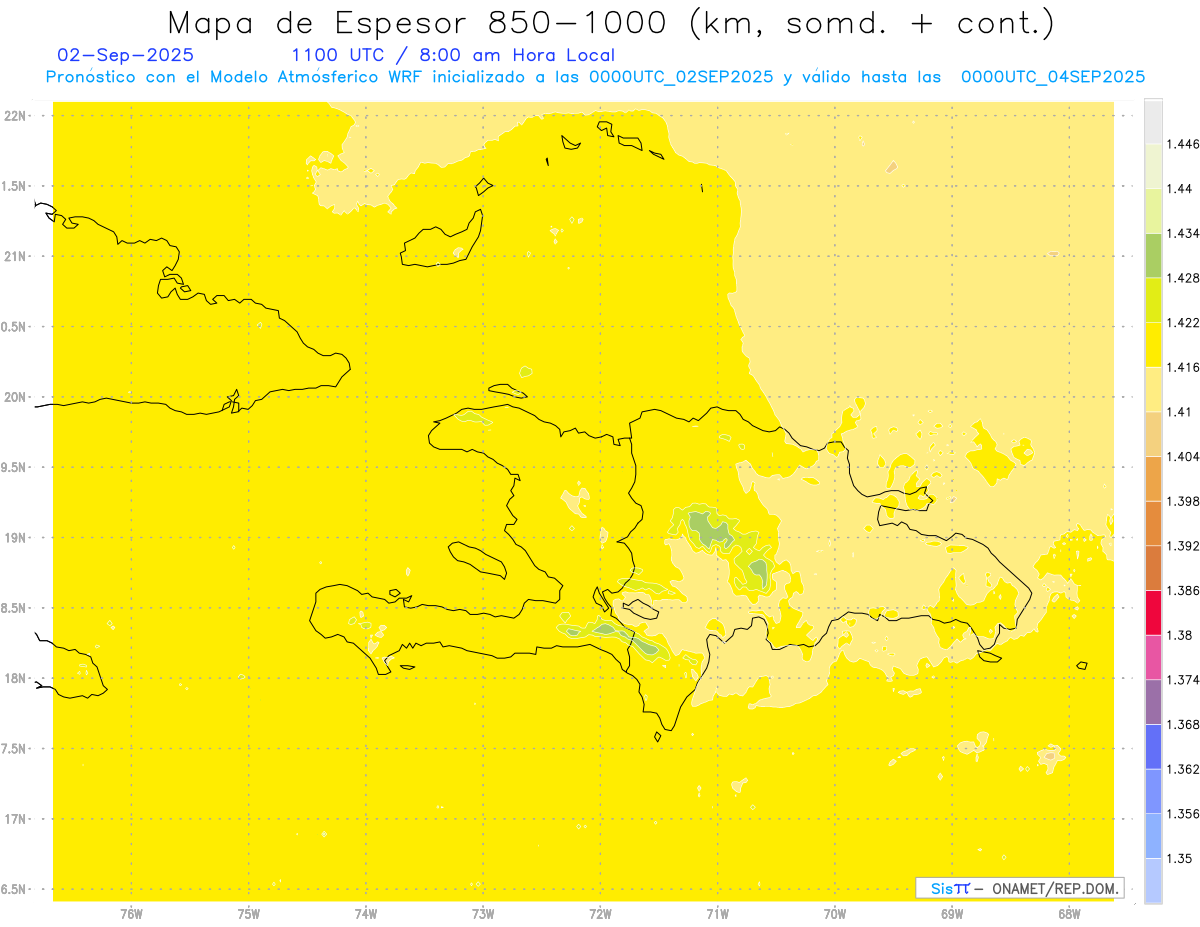Click the dark green legend swatch between 1.428 and 1.434
This screenshot has height=927, width=1200.
pos(1153,255)
